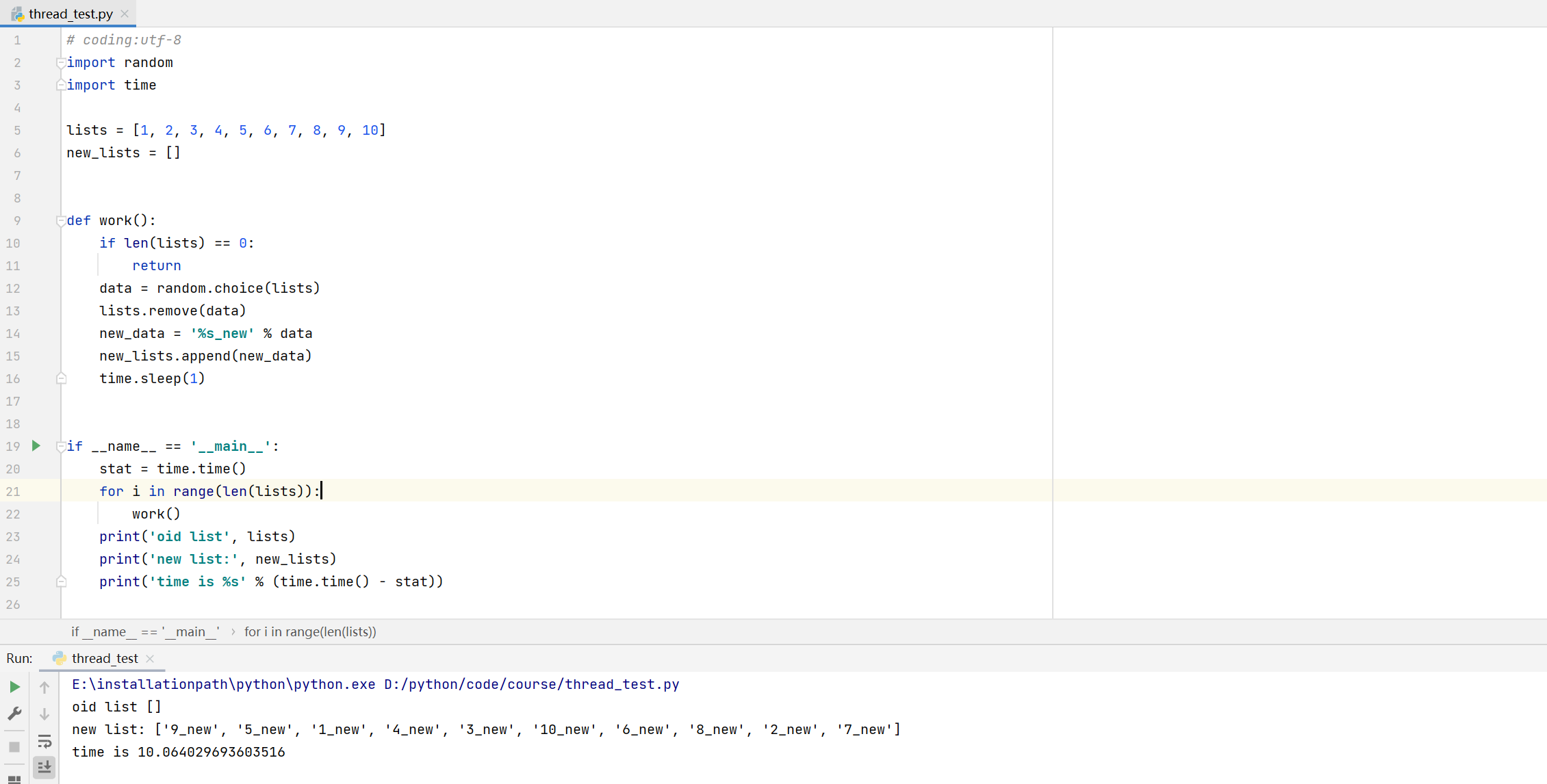Click on the print('oid list', lists) line
Viewport: 1547px width, 784px height.
click(x=197, y=536)
